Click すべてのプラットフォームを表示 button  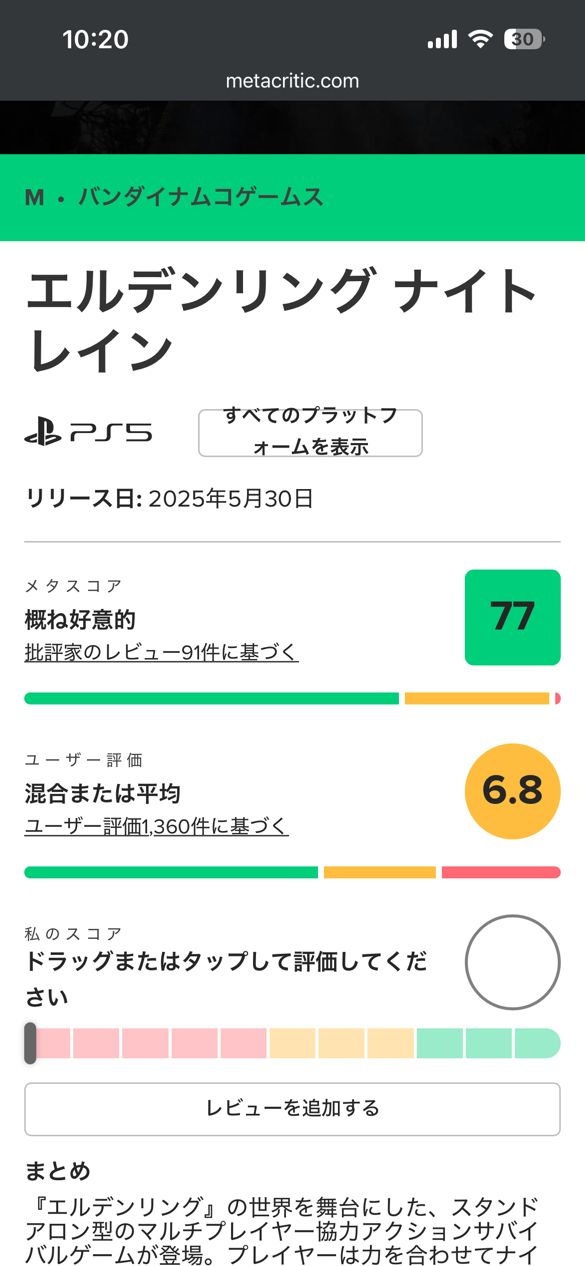click(x=310, y=433)
